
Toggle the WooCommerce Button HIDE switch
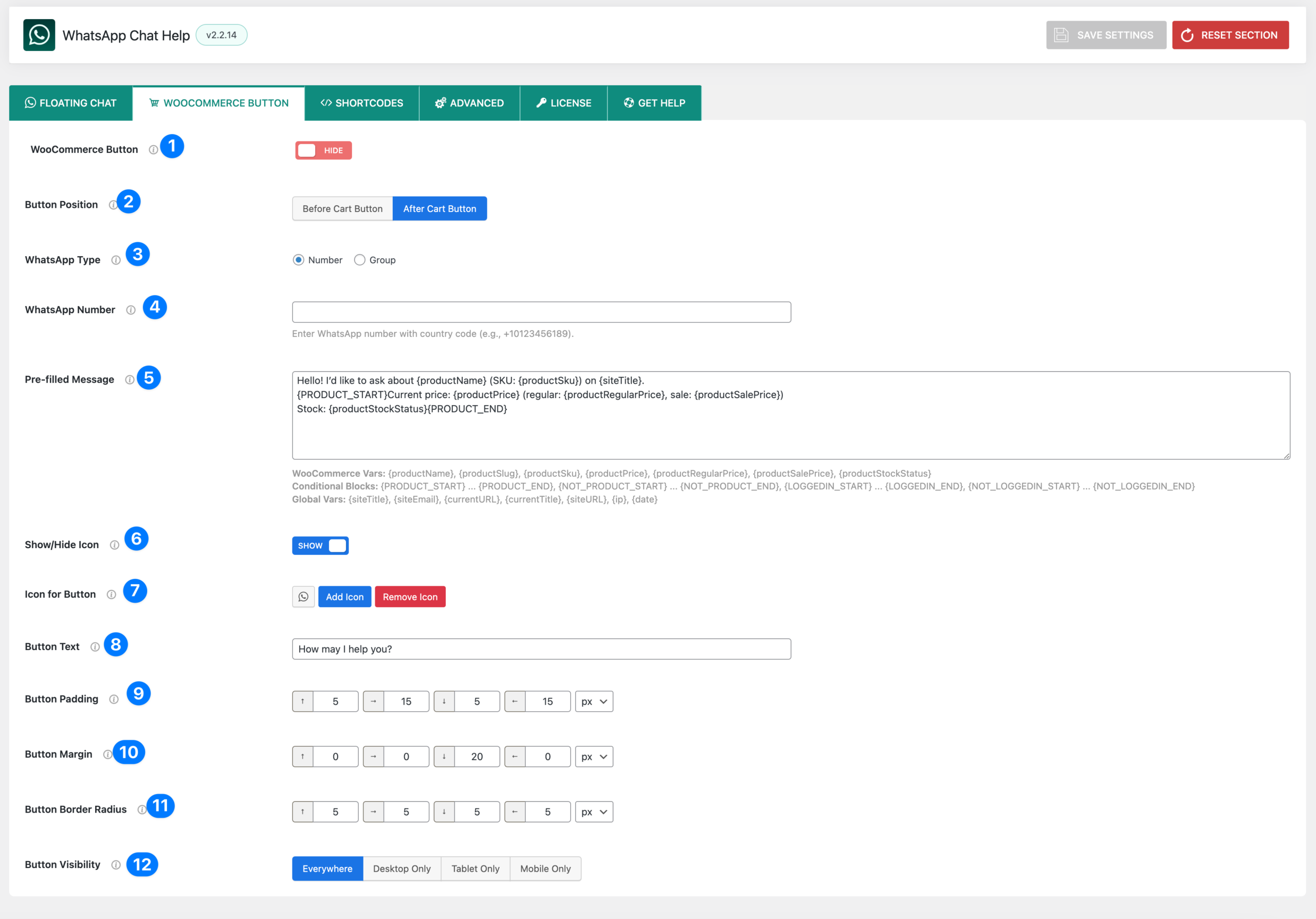pos(323,150)
